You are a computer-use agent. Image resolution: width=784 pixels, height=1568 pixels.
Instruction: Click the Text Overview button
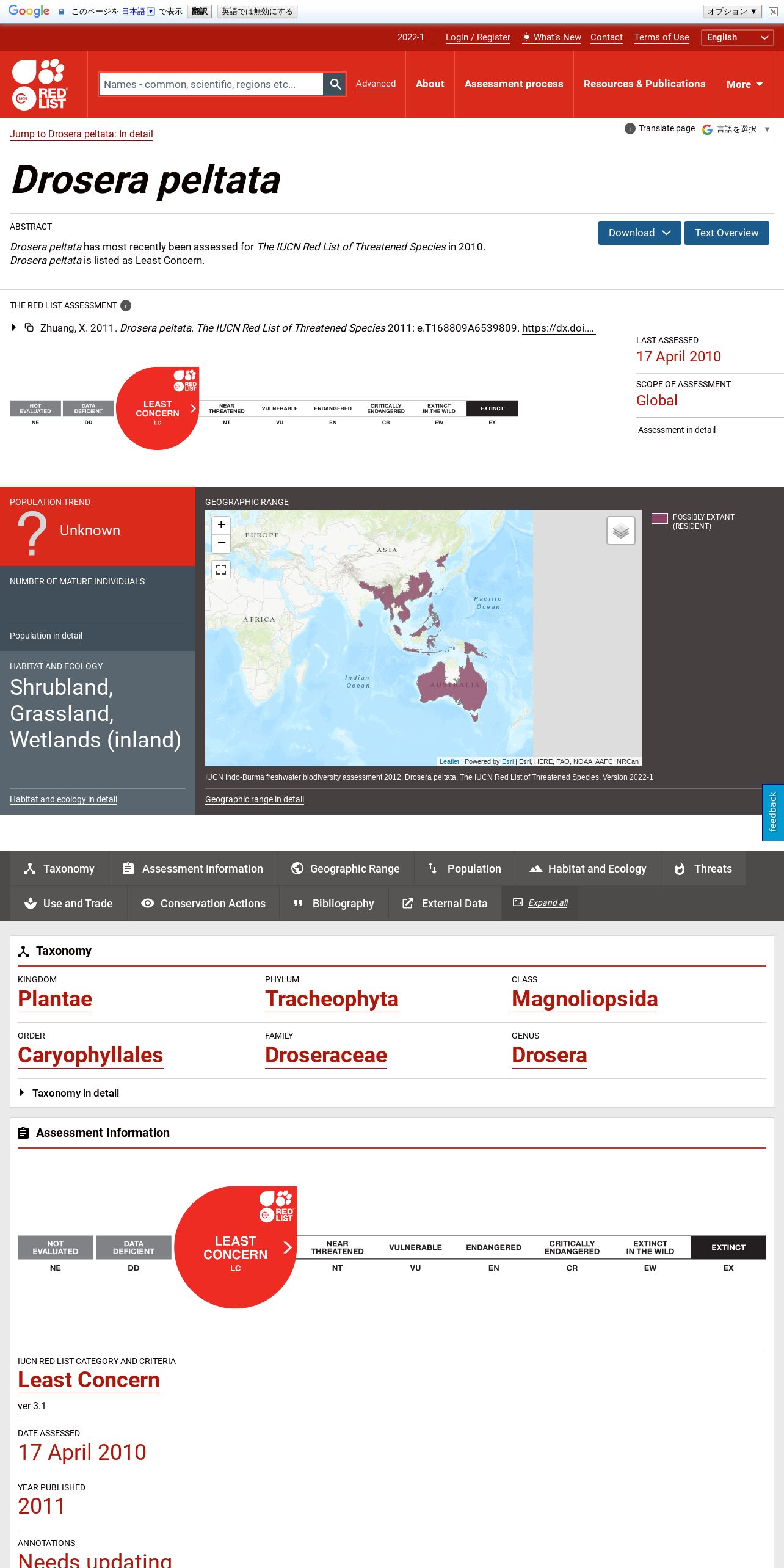(727, 233)
